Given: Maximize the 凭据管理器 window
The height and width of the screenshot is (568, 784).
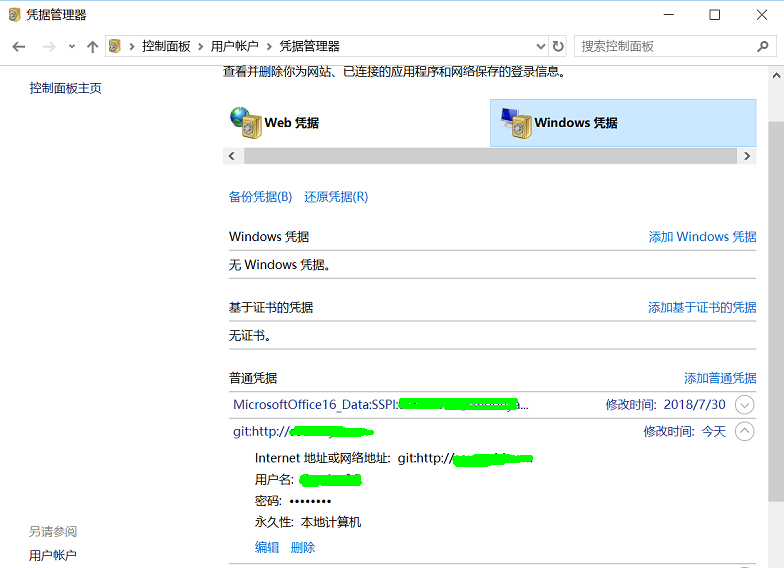Looking at the screenshot, I should [714, 15].
